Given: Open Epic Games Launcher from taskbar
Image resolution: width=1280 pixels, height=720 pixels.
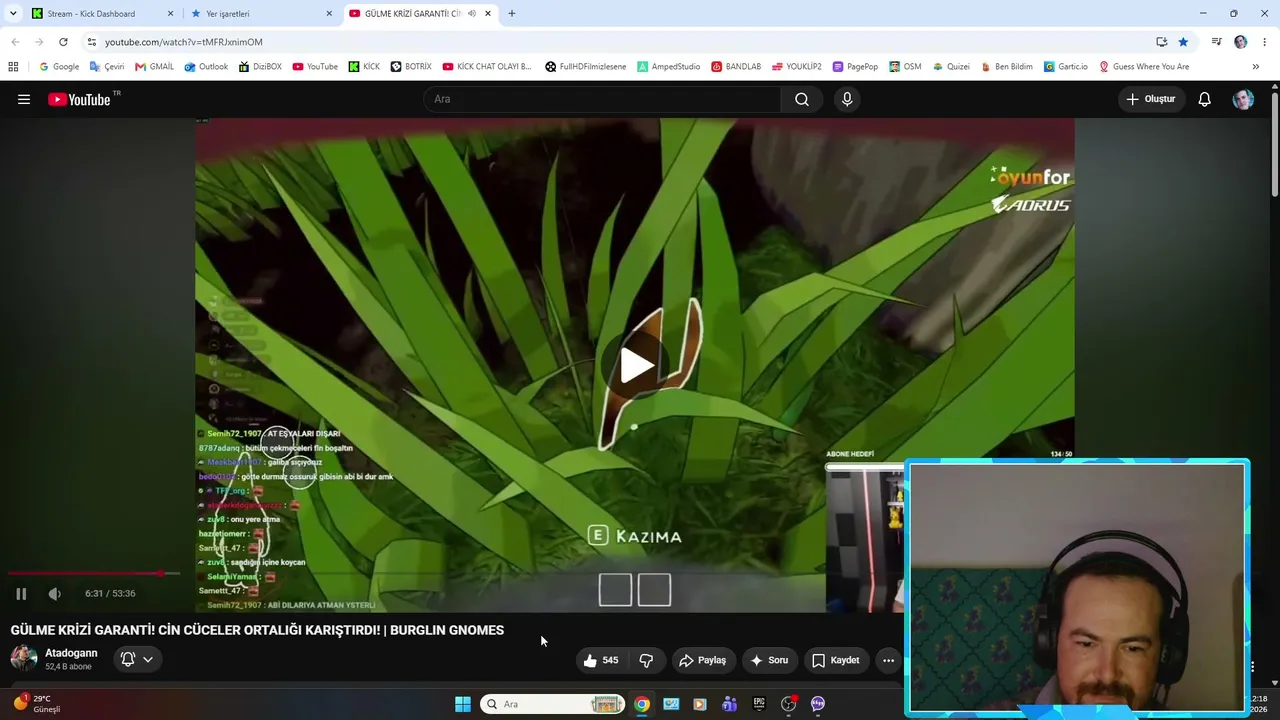Looking at the screenshot, I should pyautogui.click(x=759, y=704).
